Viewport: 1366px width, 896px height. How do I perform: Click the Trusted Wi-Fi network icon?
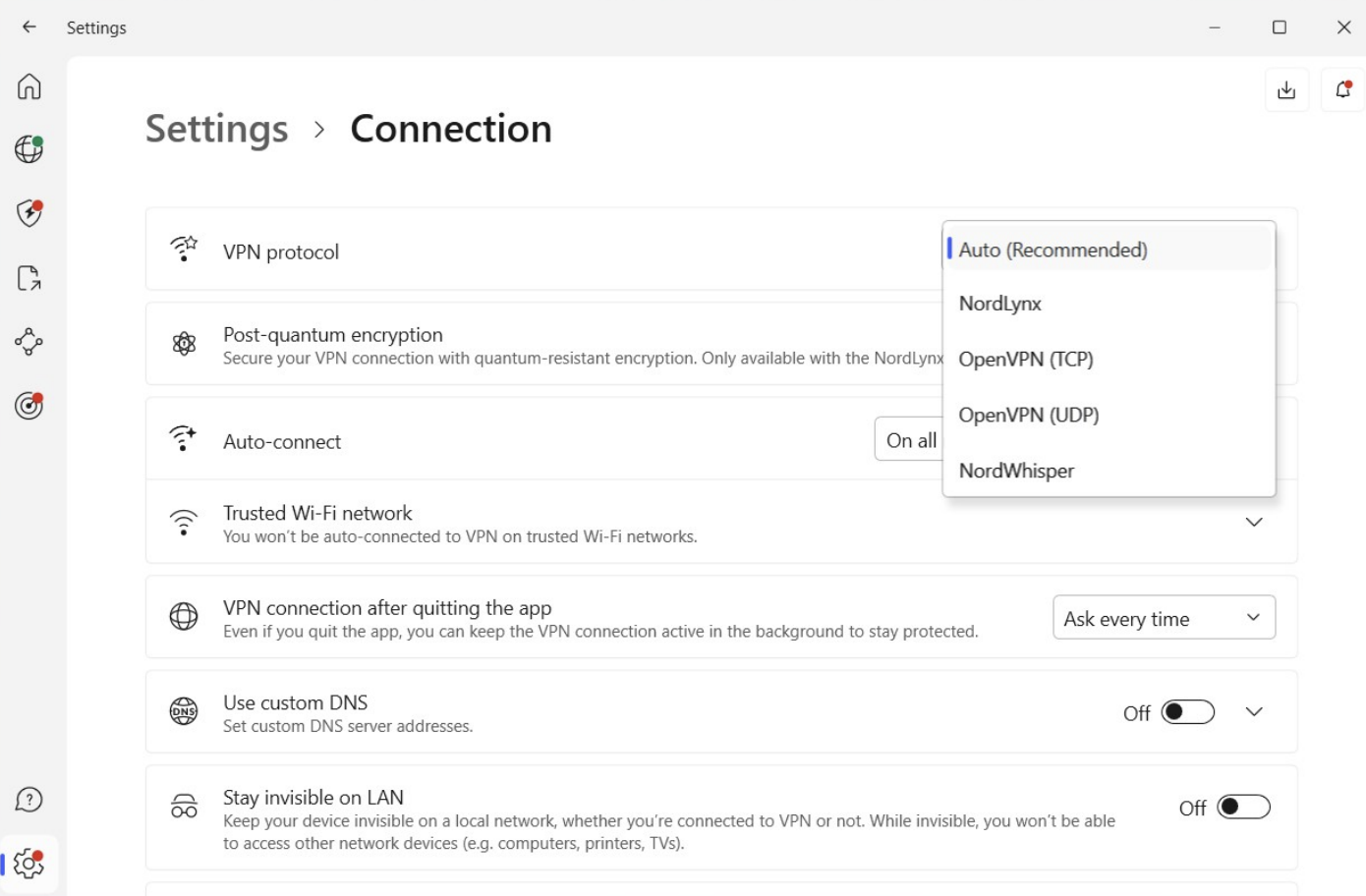pos(184,522)
